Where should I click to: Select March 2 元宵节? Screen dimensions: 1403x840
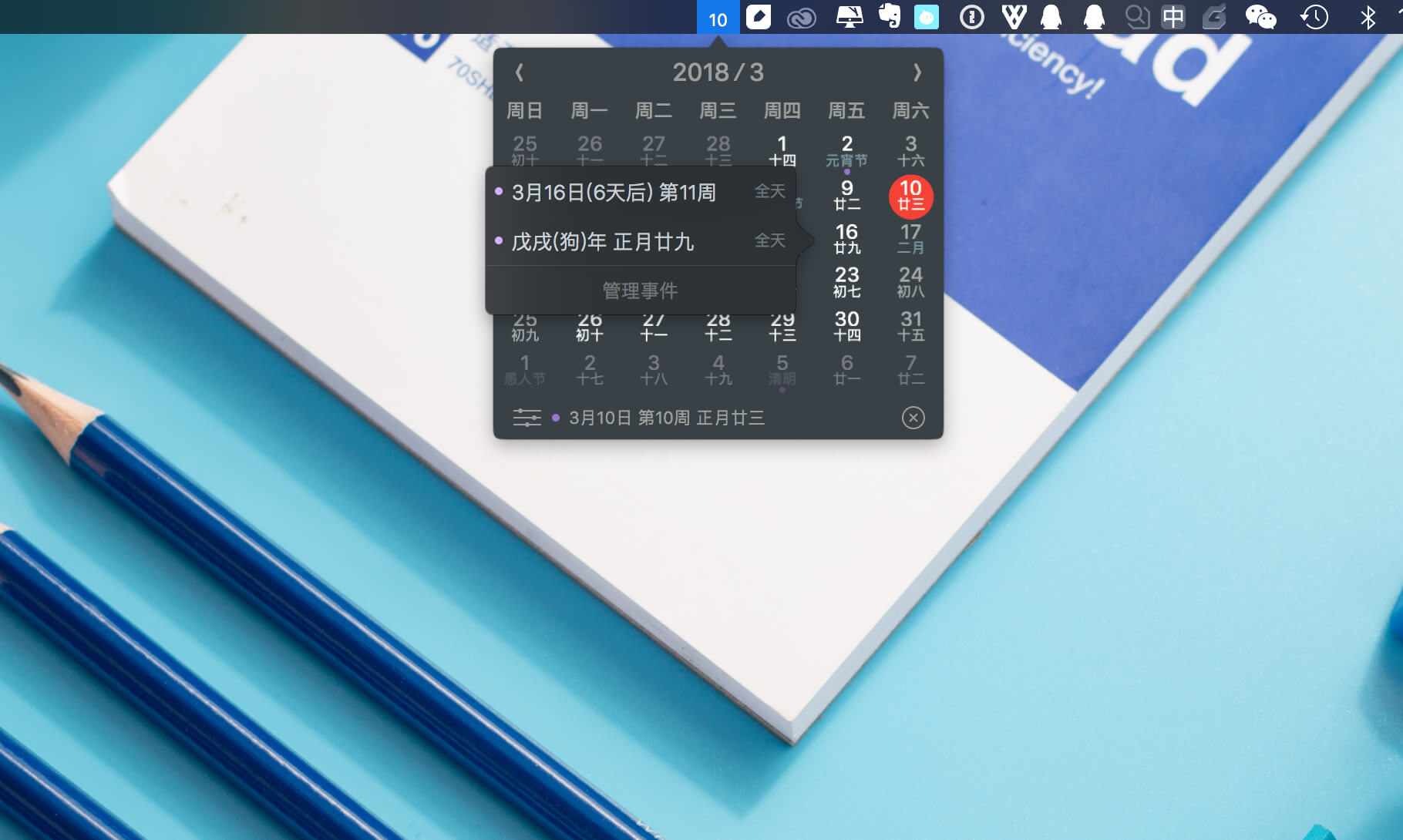click(x=846, y=151)
